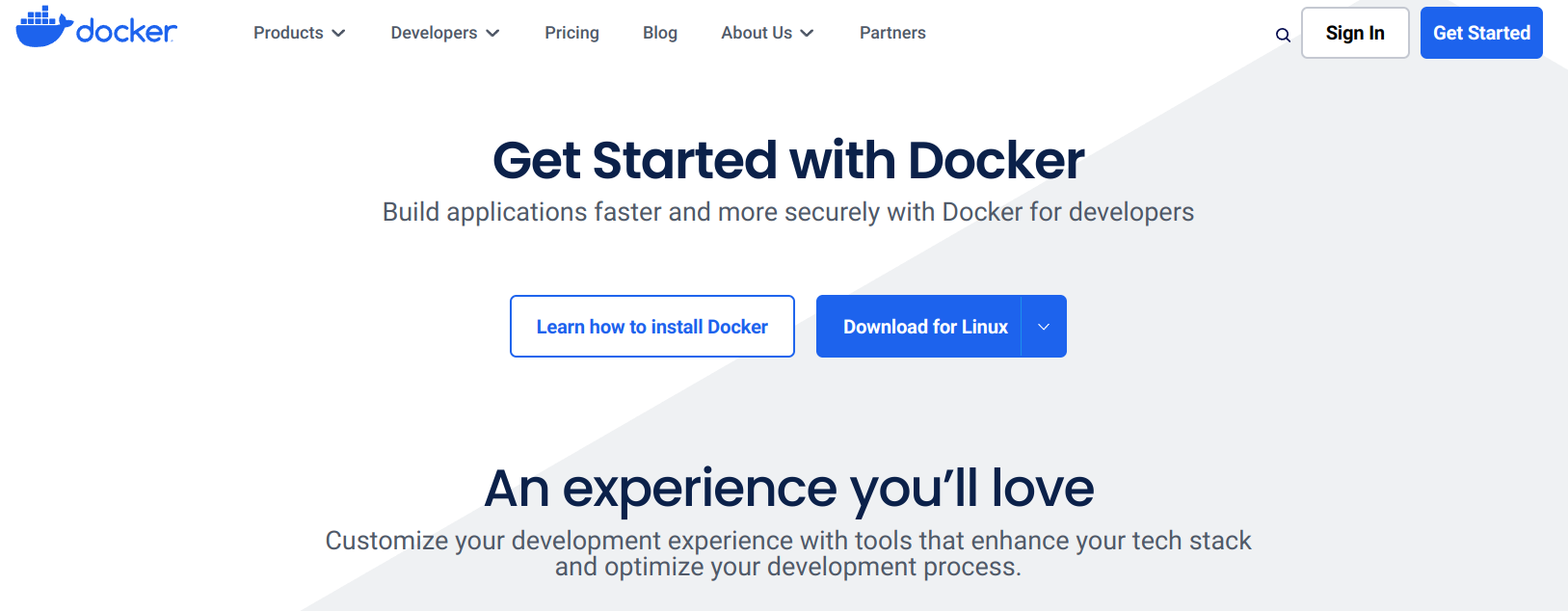Screen dimensions: 1568x611
Task: Click Download for Linux button
Action: 918,327
